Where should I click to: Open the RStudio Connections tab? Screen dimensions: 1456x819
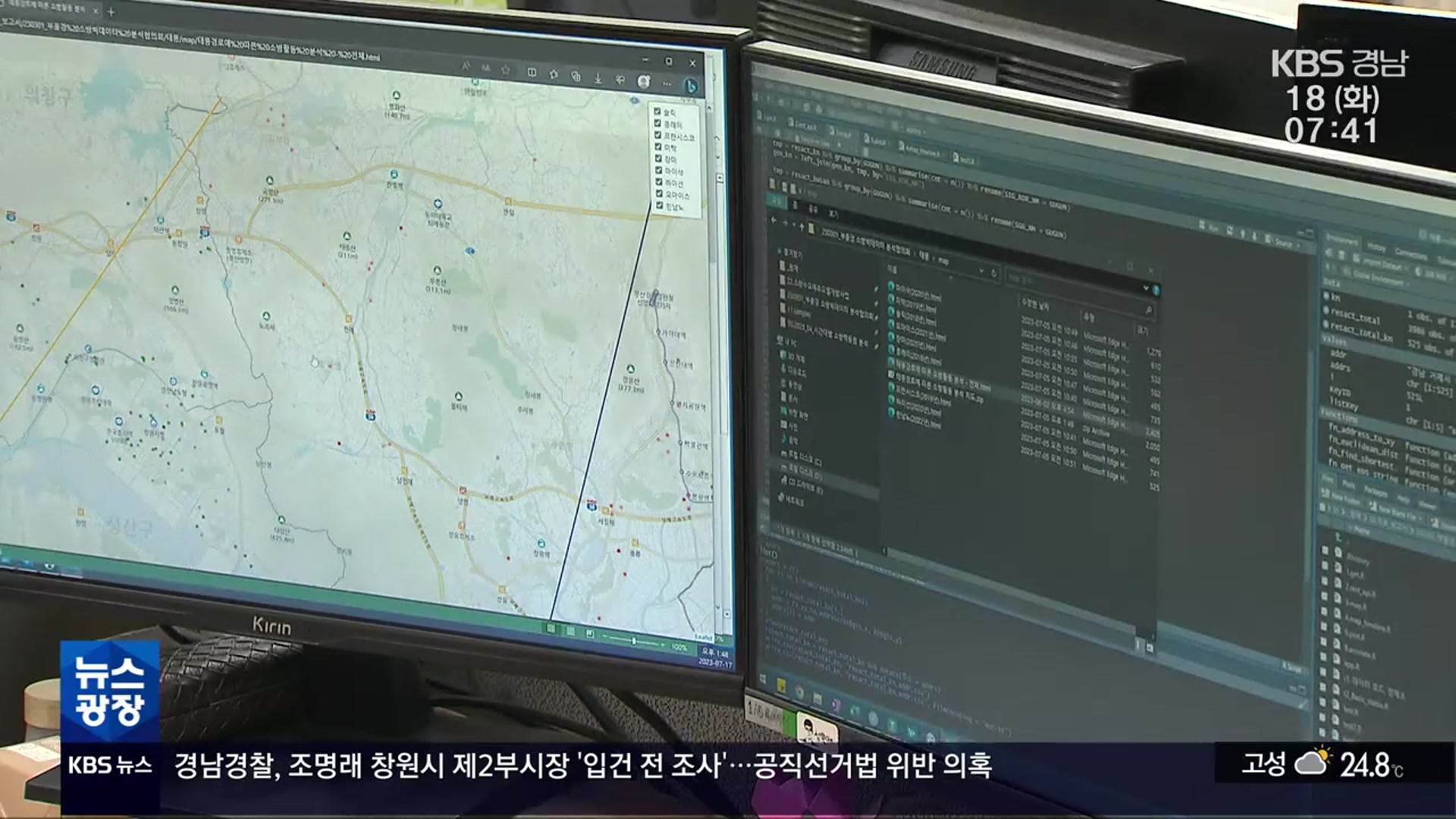coord(1410,253)
